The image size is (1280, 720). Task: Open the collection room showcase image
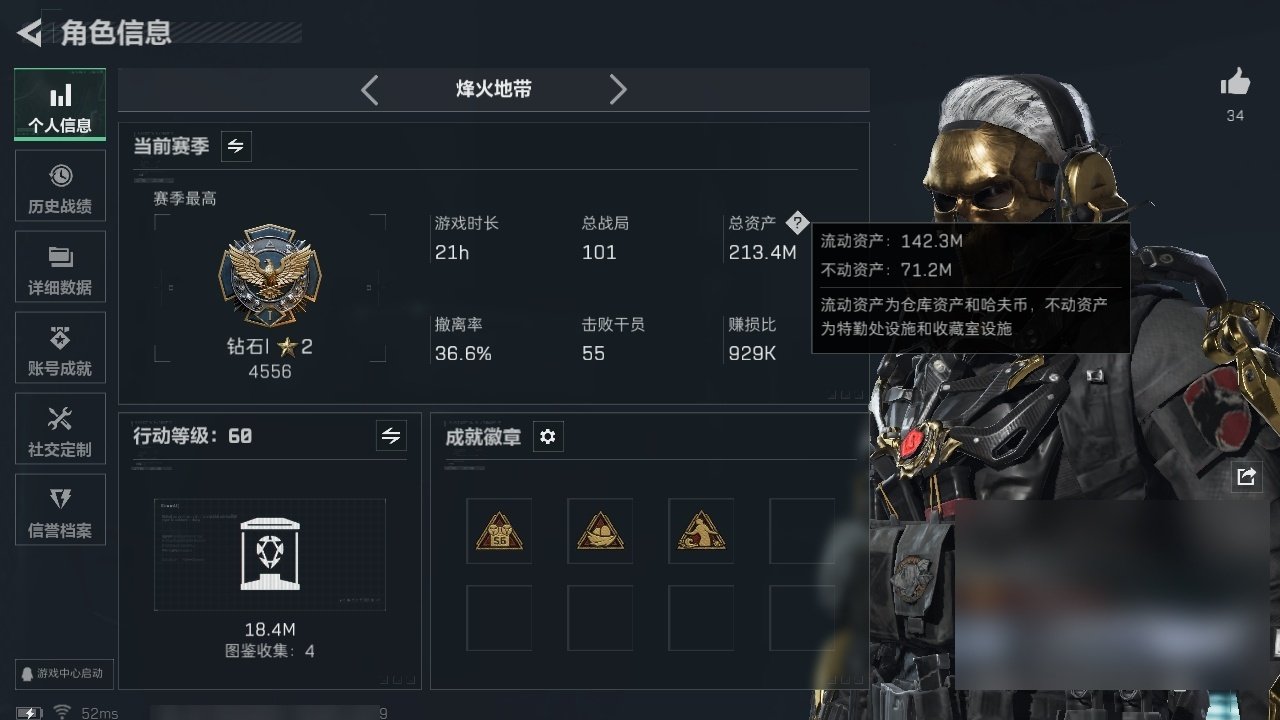tap(270, 554)
